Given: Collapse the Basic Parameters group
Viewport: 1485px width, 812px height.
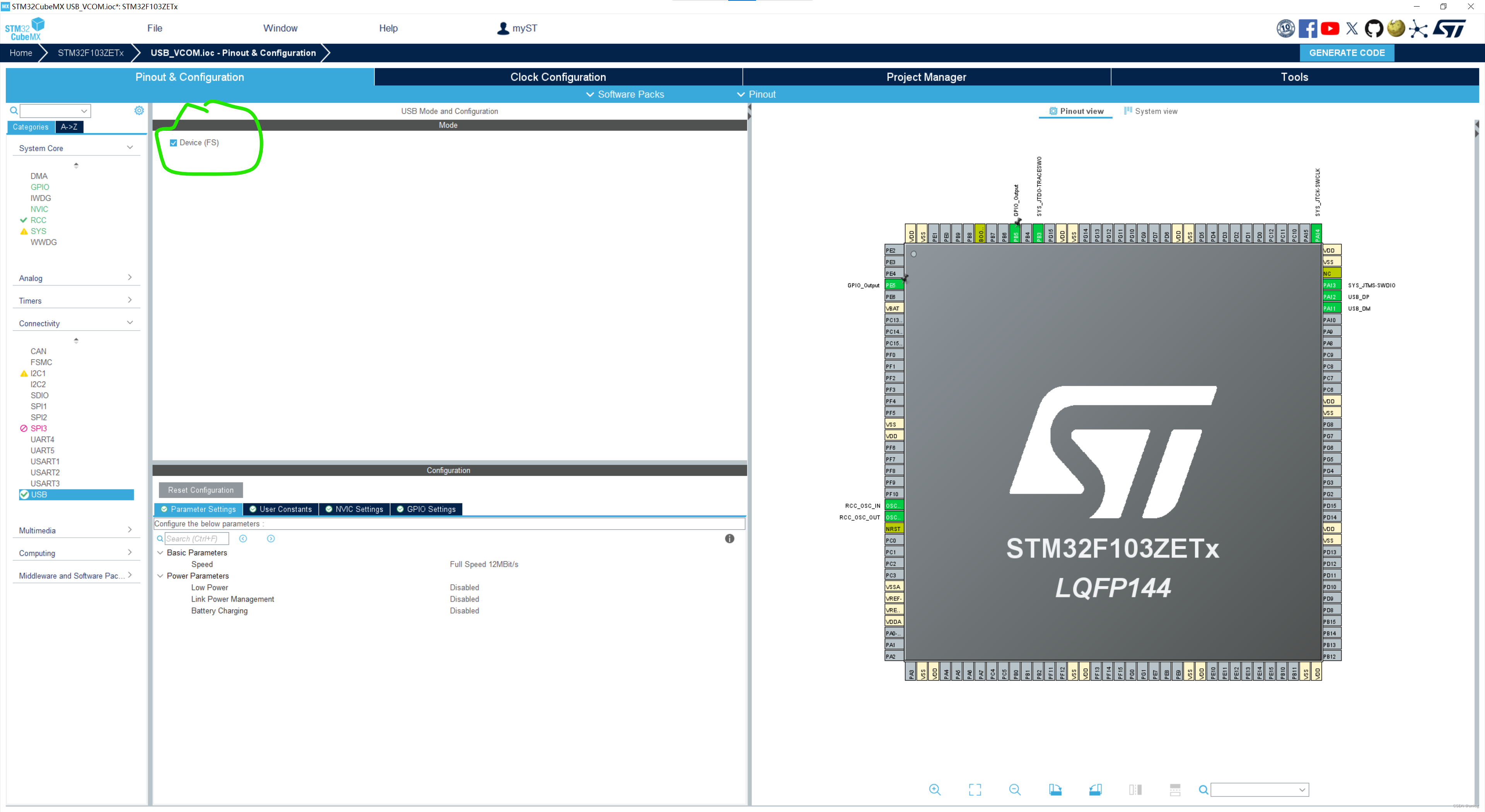Looking at the screenshot, I should click(x=160, y=552).
